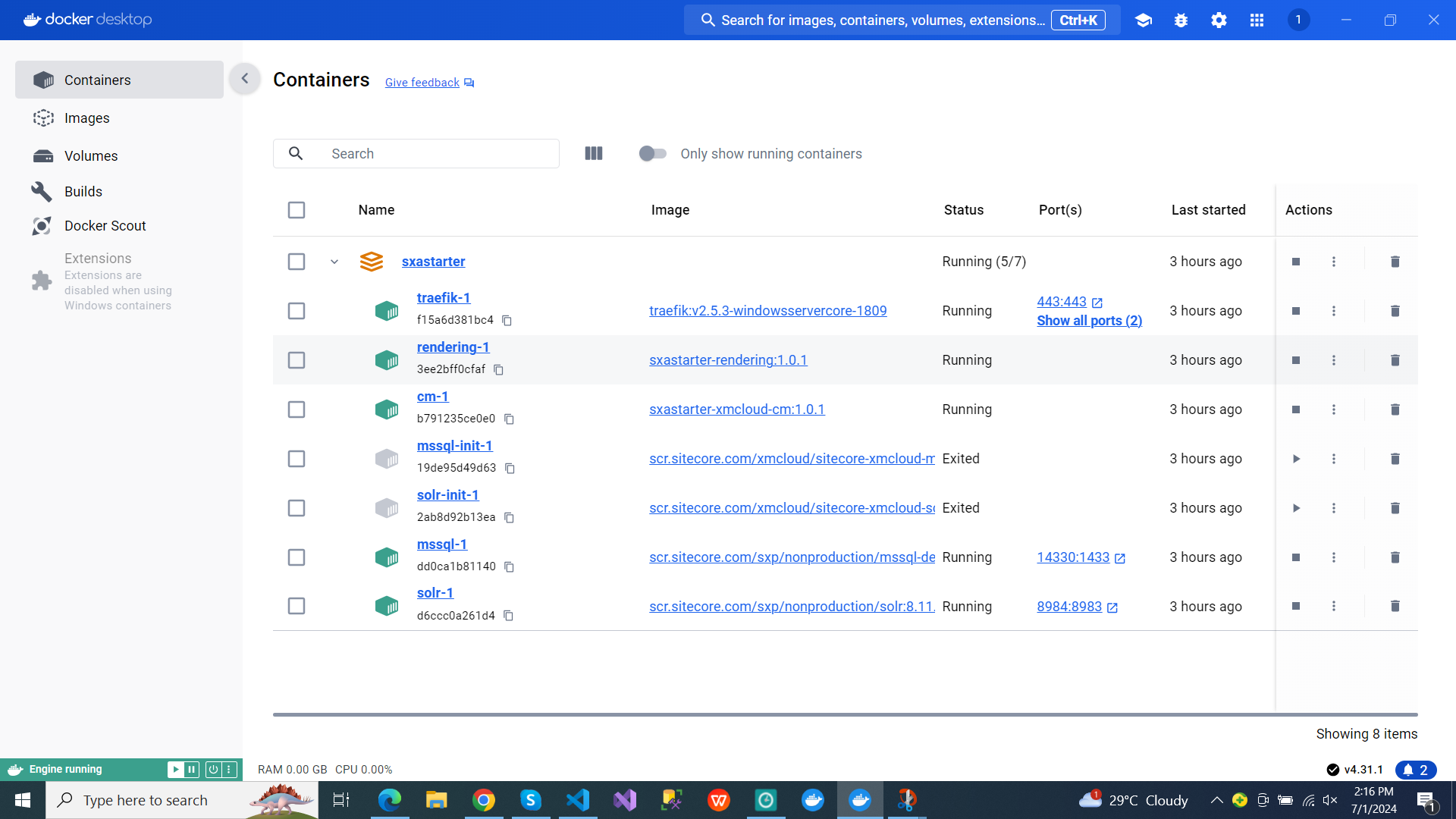Focus the containers Search field

tap(440, 154)
